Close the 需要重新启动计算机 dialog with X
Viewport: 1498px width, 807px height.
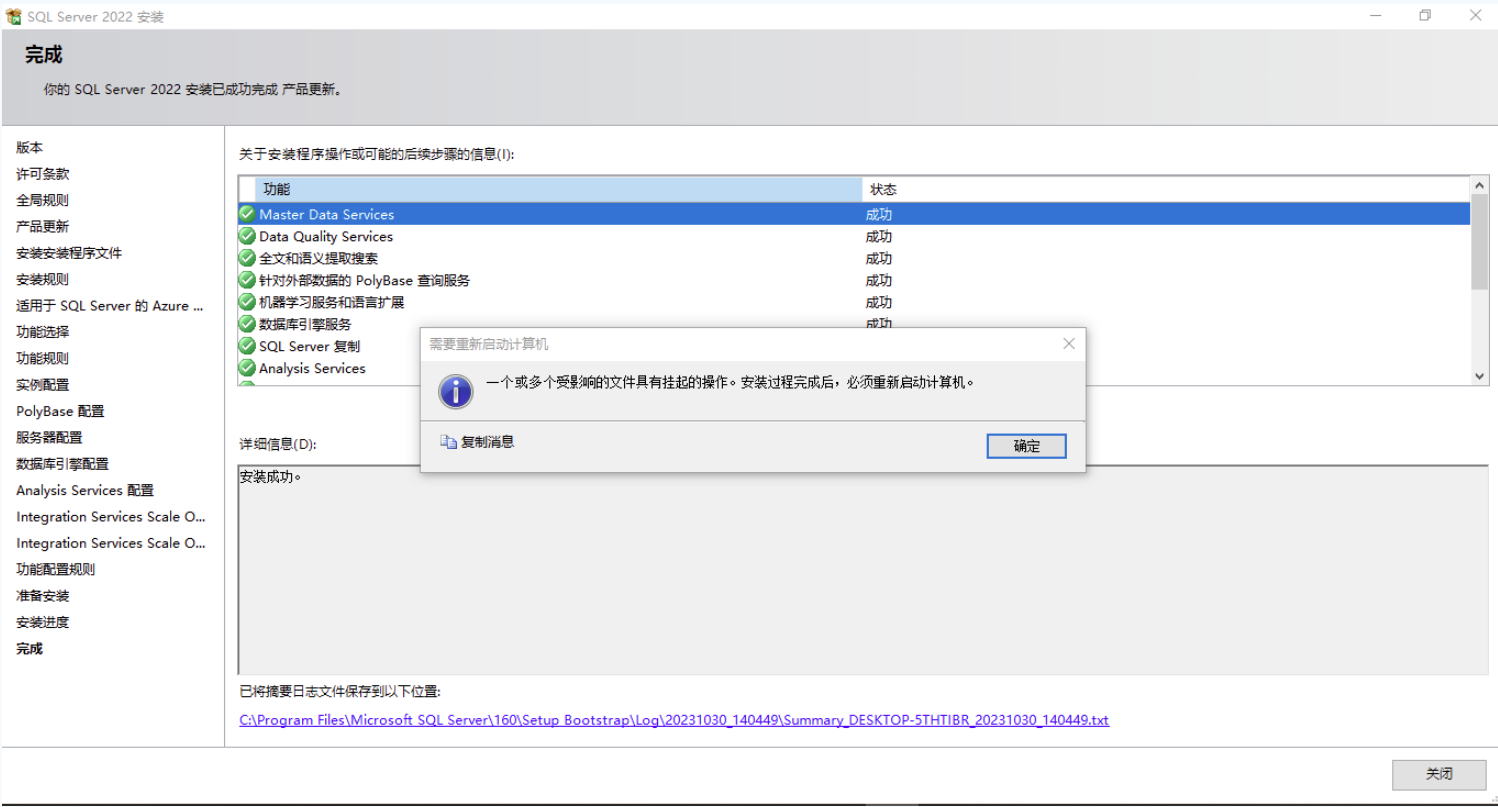pyautogui.click(x=1069, y=344)
